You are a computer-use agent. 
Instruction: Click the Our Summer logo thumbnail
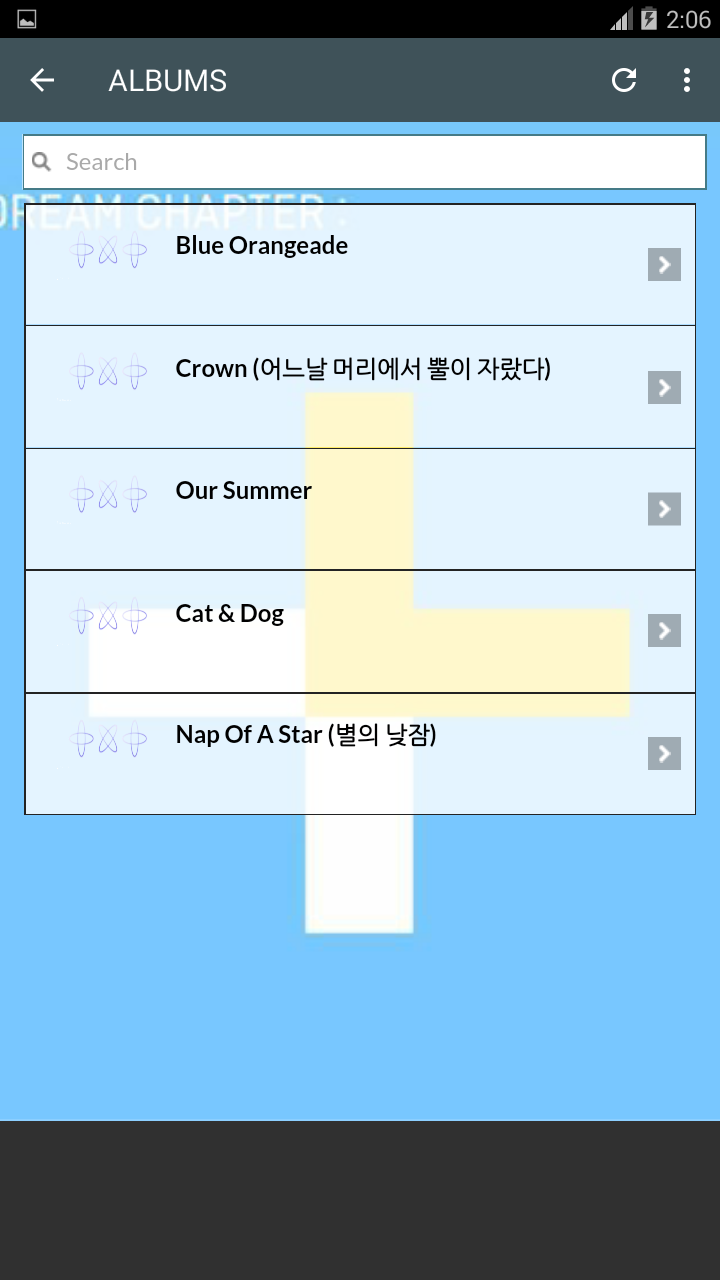coord(109,496)
